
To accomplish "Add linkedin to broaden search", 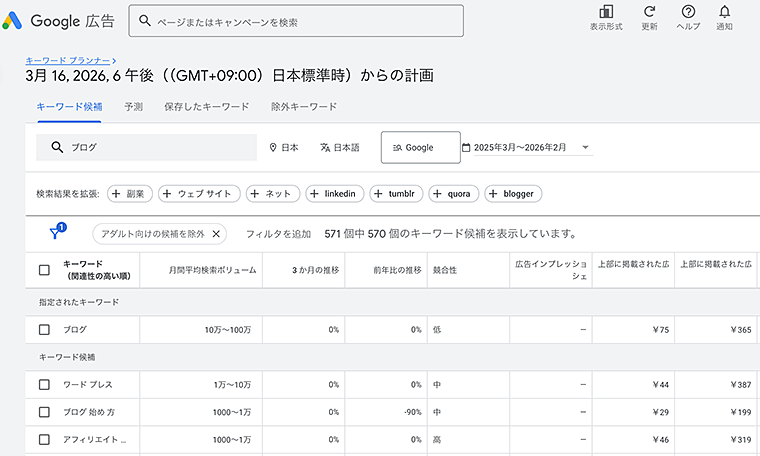I will coord(334,194).
